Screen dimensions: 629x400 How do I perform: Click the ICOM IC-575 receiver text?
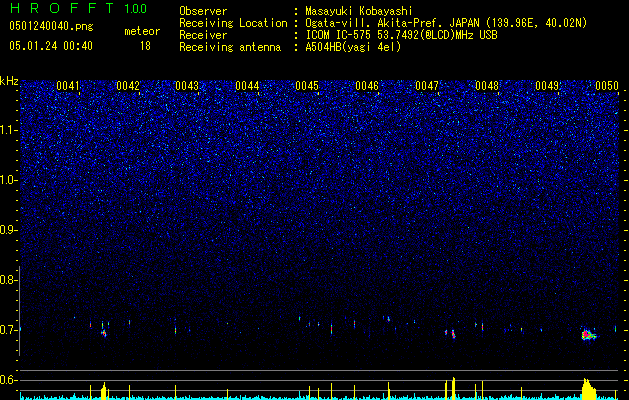tap(401, 35)
